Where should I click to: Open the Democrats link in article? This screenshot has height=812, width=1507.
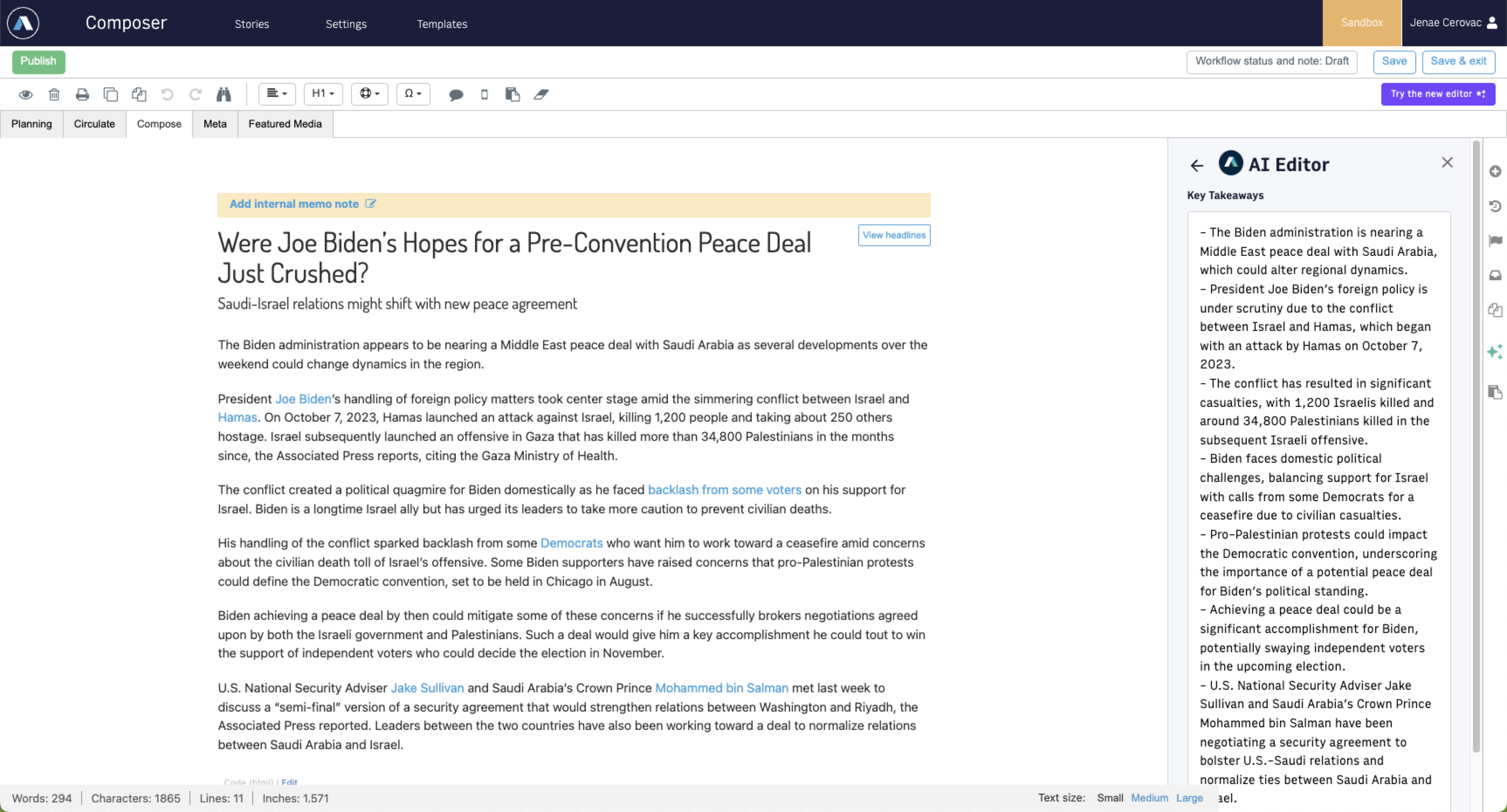(x=571, y=544)
